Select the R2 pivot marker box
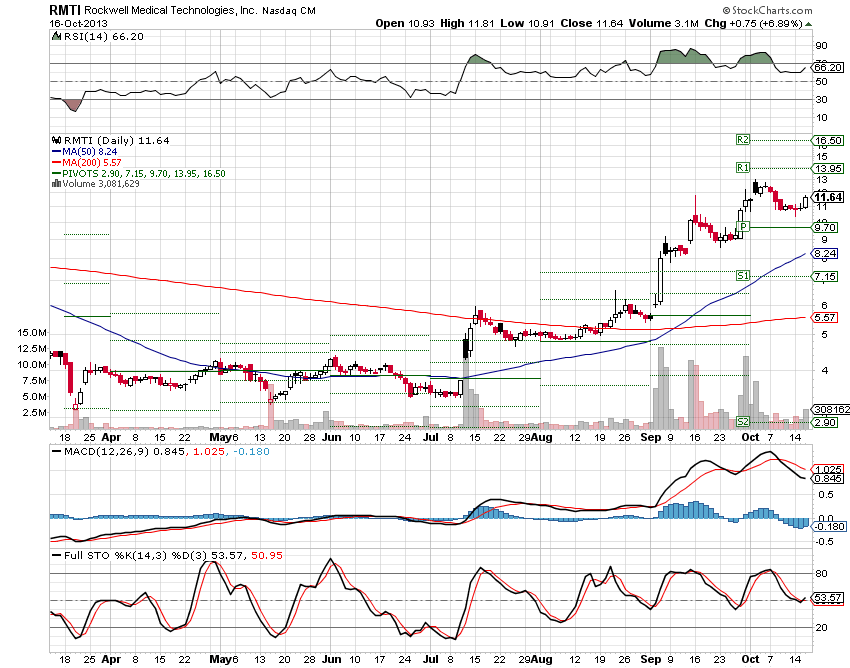850x668 pixels. 743,140
